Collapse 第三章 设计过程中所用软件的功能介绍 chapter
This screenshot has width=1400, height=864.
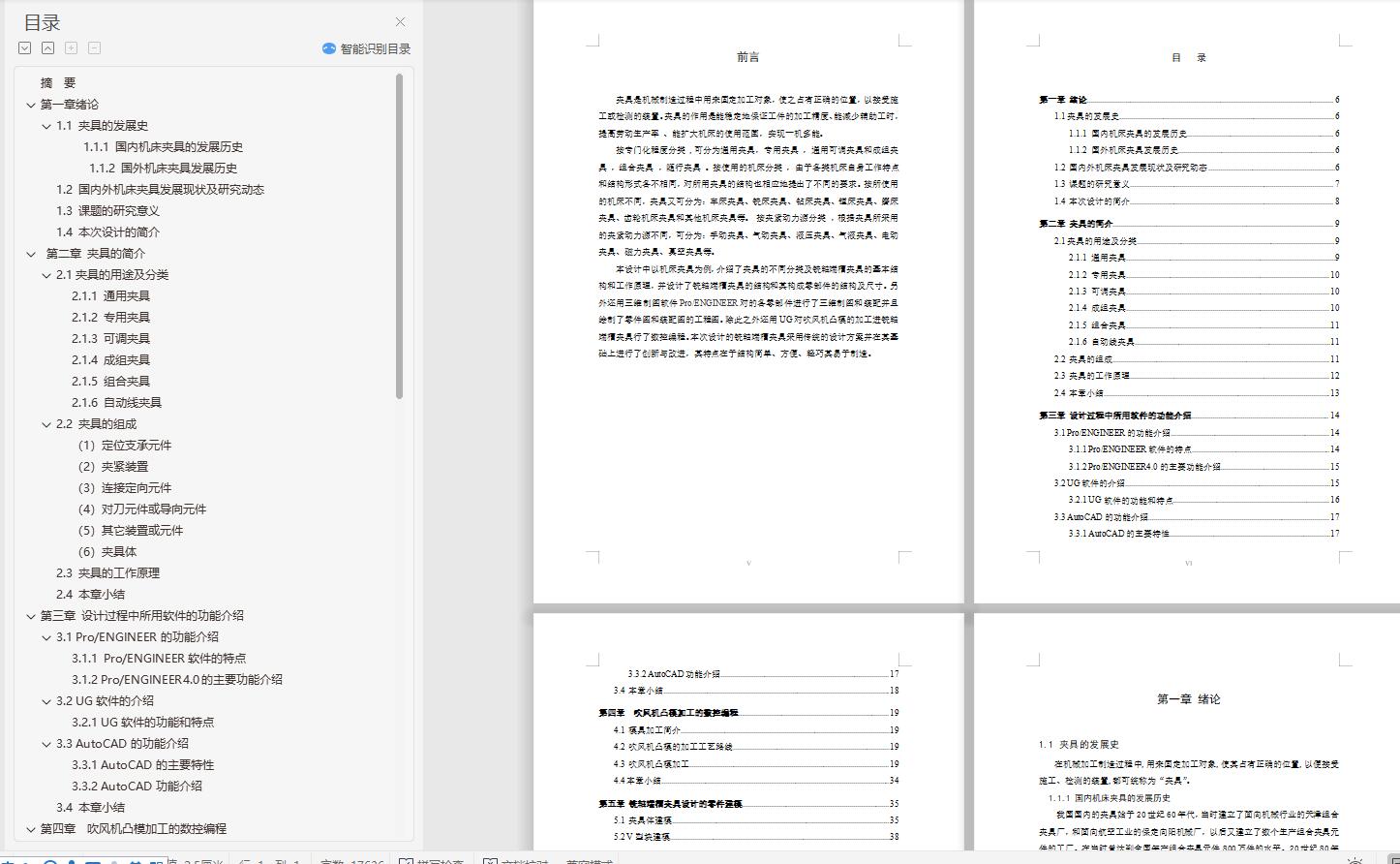tap(31, 616)
